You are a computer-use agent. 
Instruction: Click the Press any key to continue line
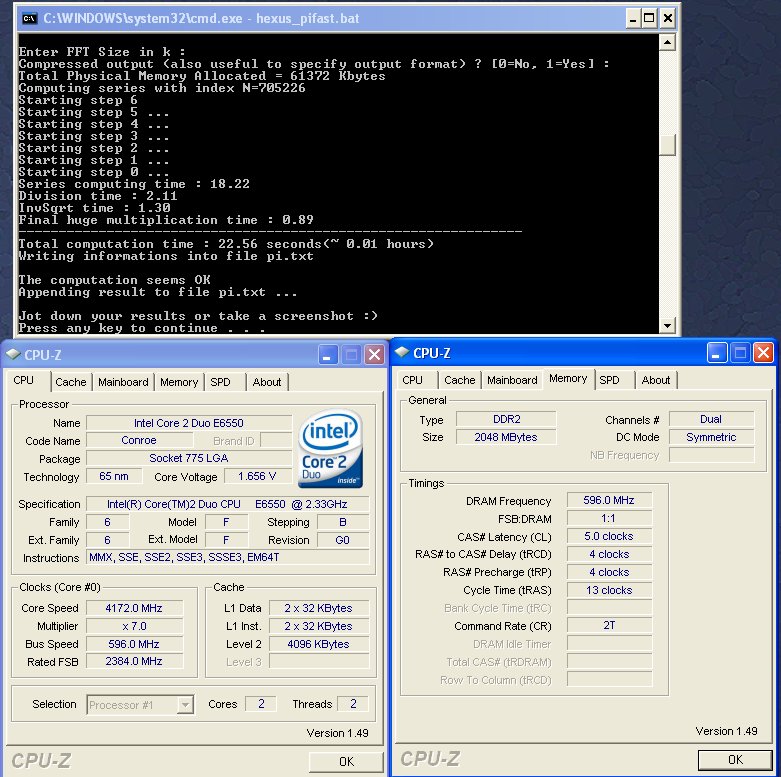tap(142, 328)
